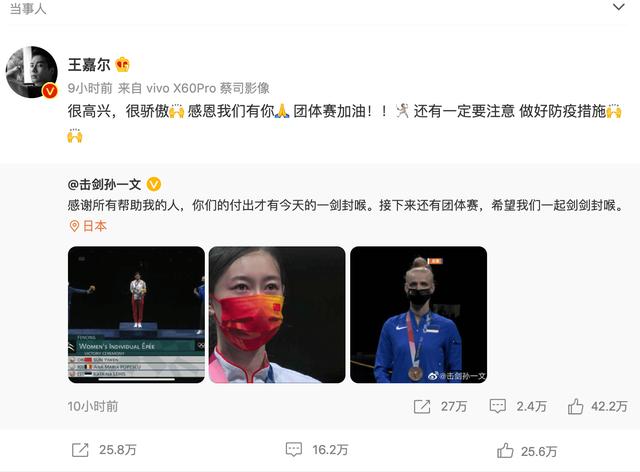Click the heart badge beside 王嘉尔
The image size is (640, 472).
click(x=122, y=65)
